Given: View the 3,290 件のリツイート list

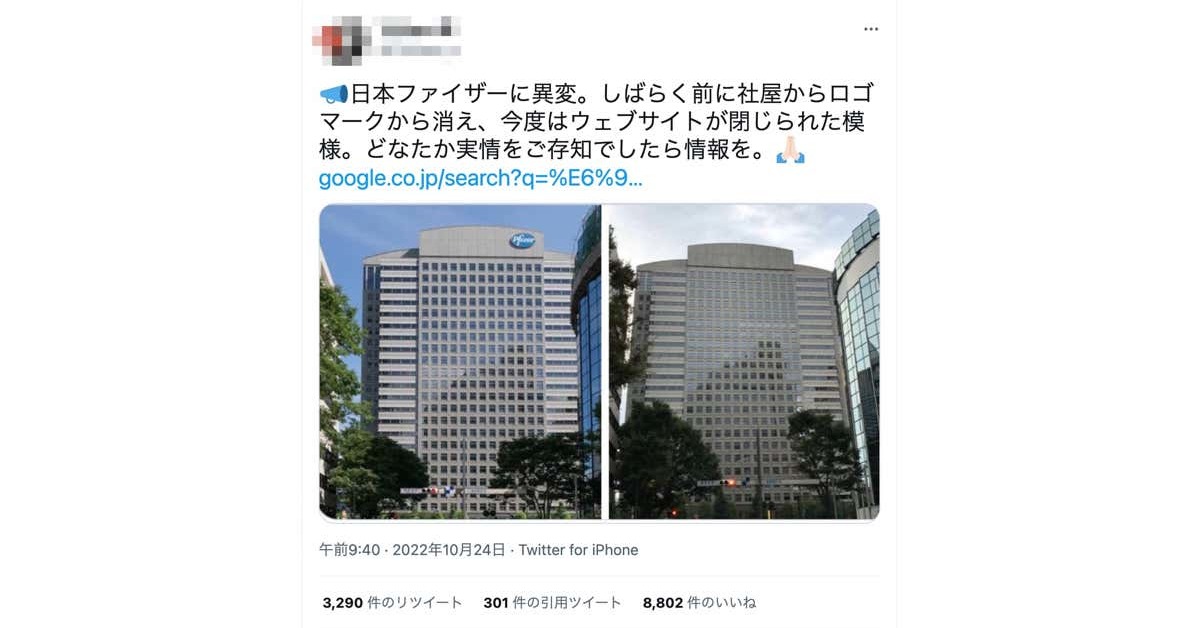Looking at the screenshot, I should tap(392, 603).
